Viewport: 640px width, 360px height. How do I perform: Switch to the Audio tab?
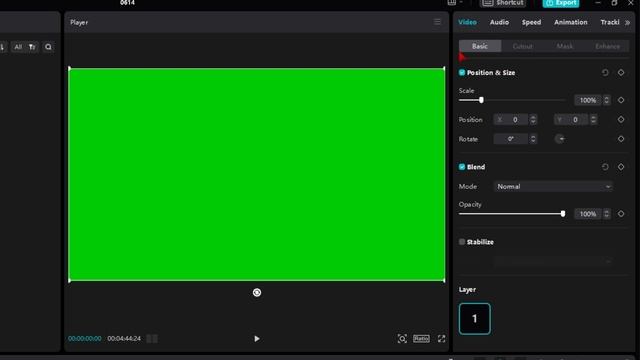(499, 22)
